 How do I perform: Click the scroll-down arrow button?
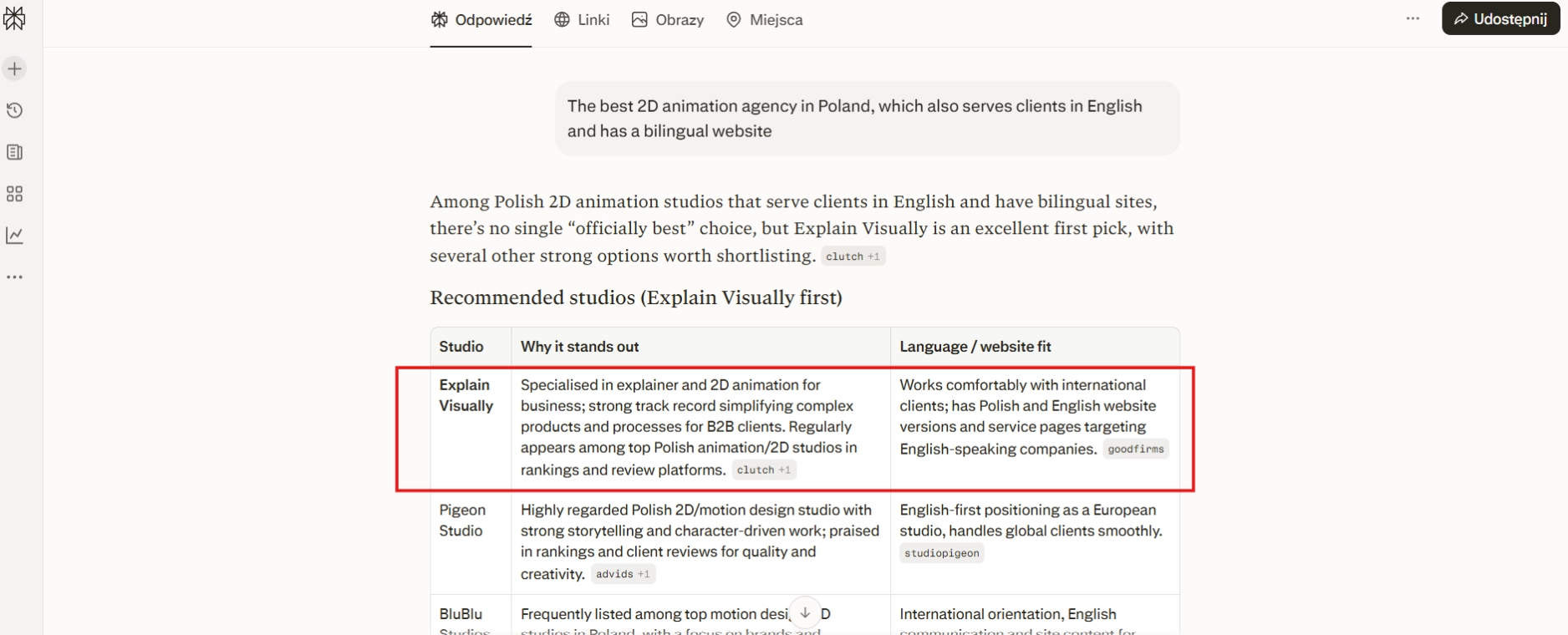coord(805,612)
